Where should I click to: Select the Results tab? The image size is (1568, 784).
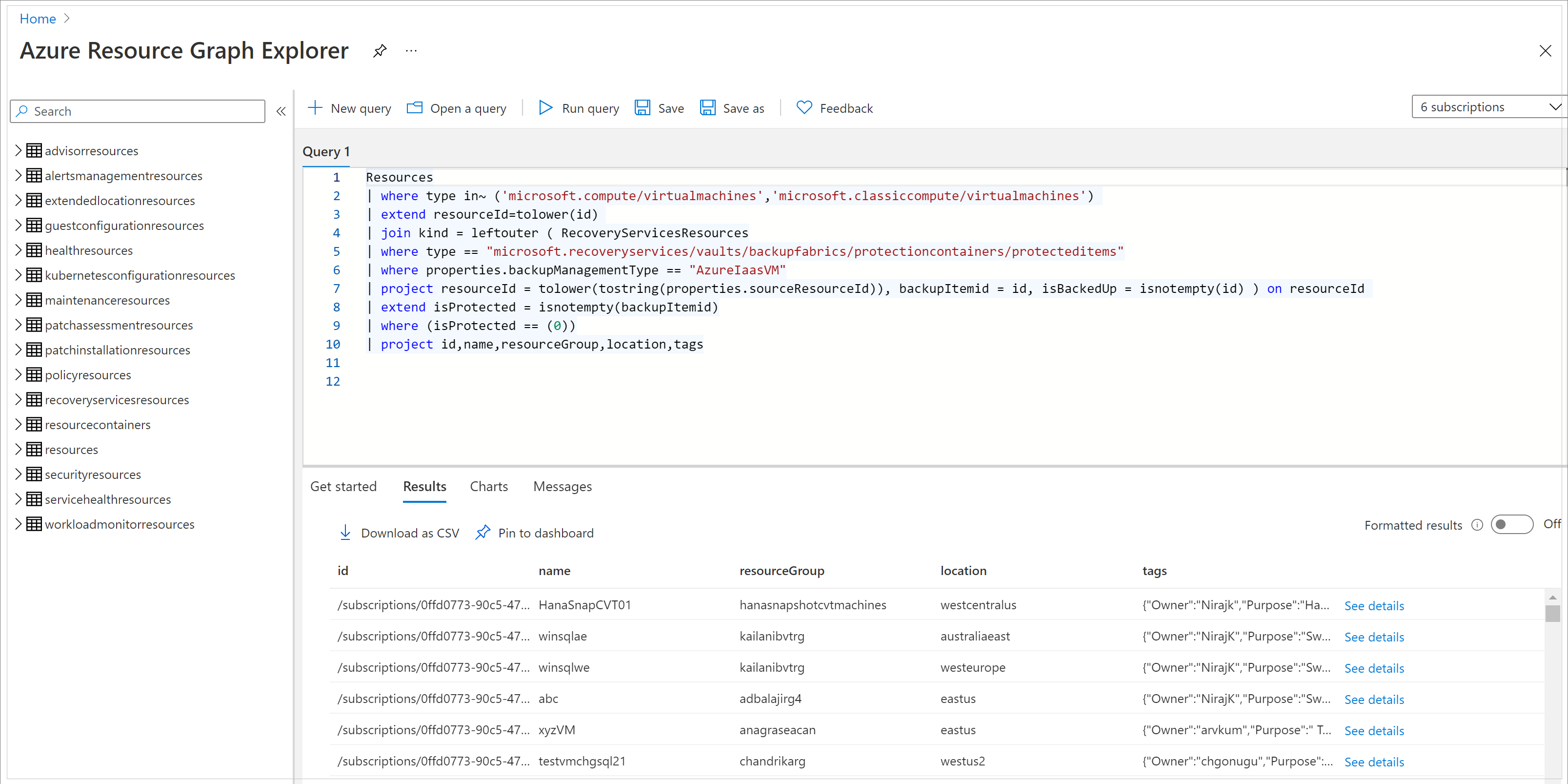424,486
